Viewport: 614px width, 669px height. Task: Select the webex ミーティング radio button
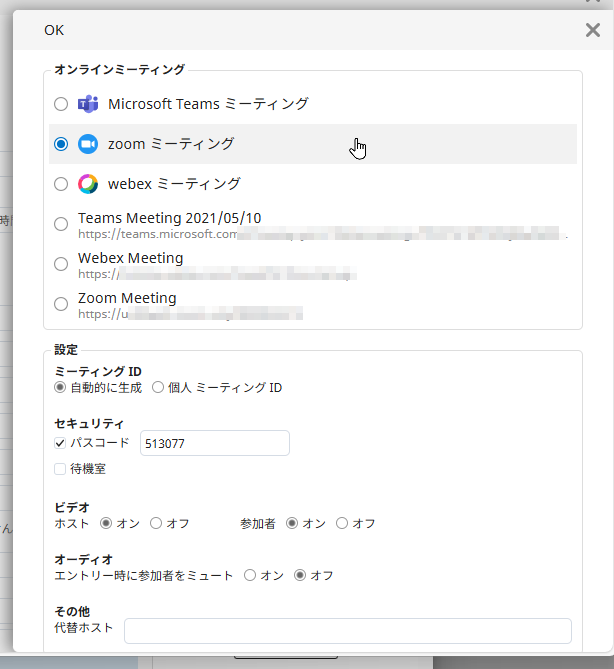coord(61,184)
